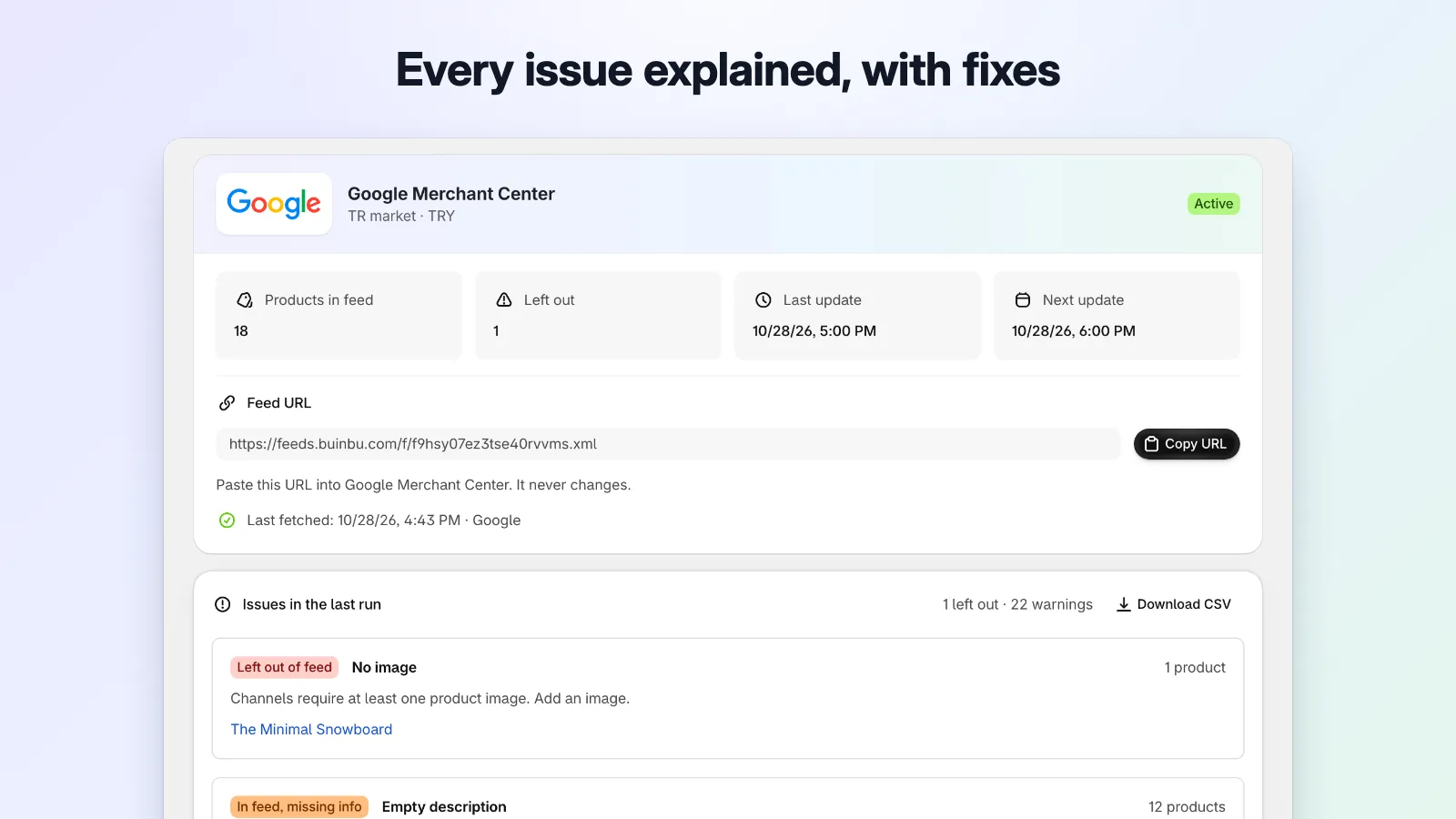Click the Issues in the last run alert icon
The width and height of the screenshot is (1456, 819).
[x=222, y=604]
